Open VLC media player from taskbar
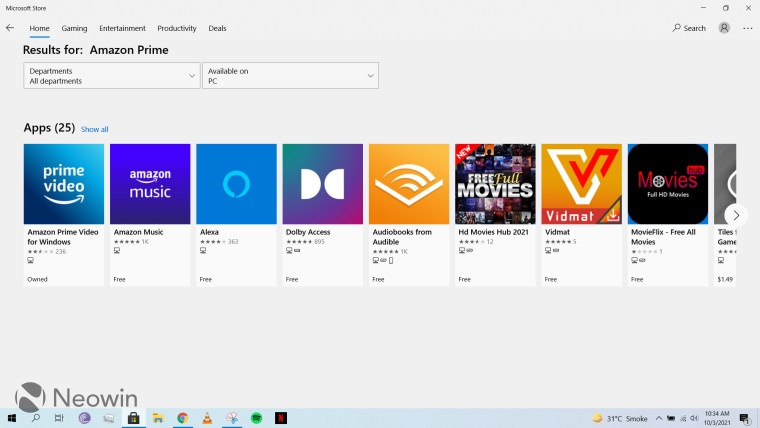 (207, 418)
